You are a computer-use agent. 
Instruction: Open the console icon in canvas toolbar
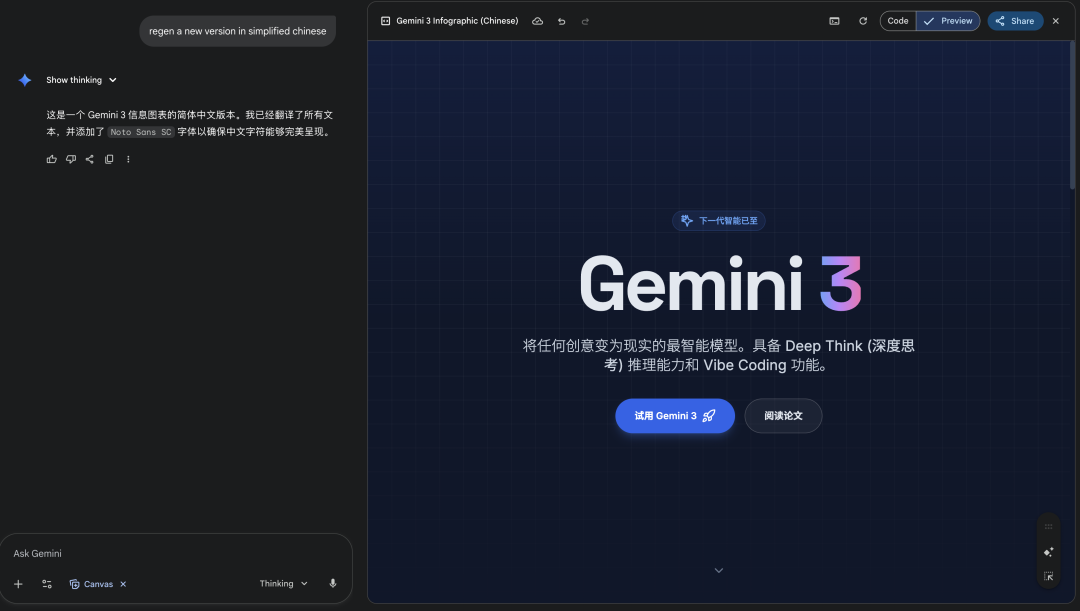click(x=834, y=21)
